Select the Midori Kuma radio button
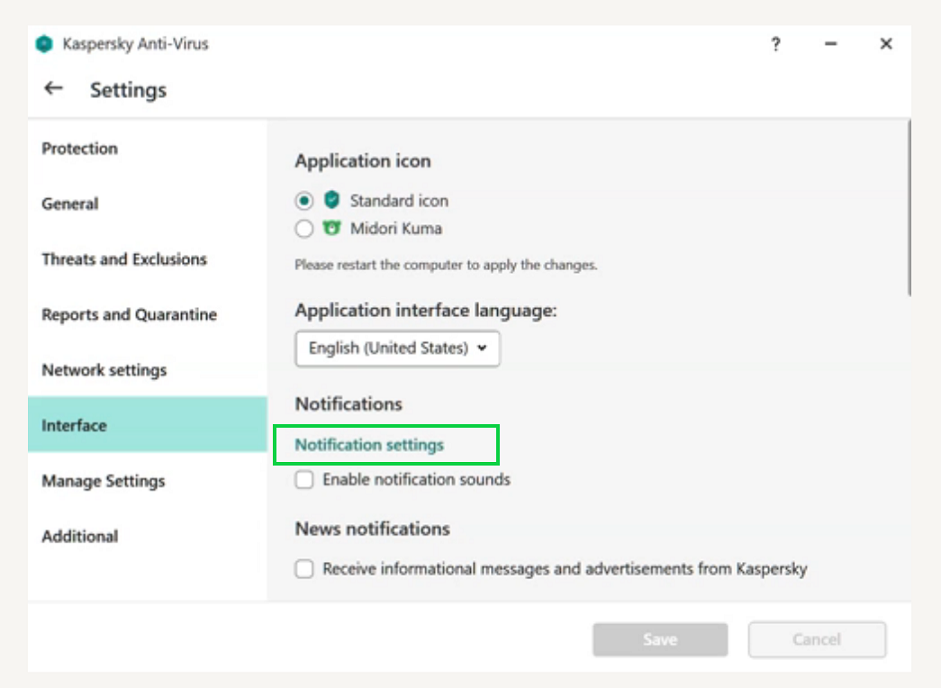The image size is (941, 688). [305, 229]
